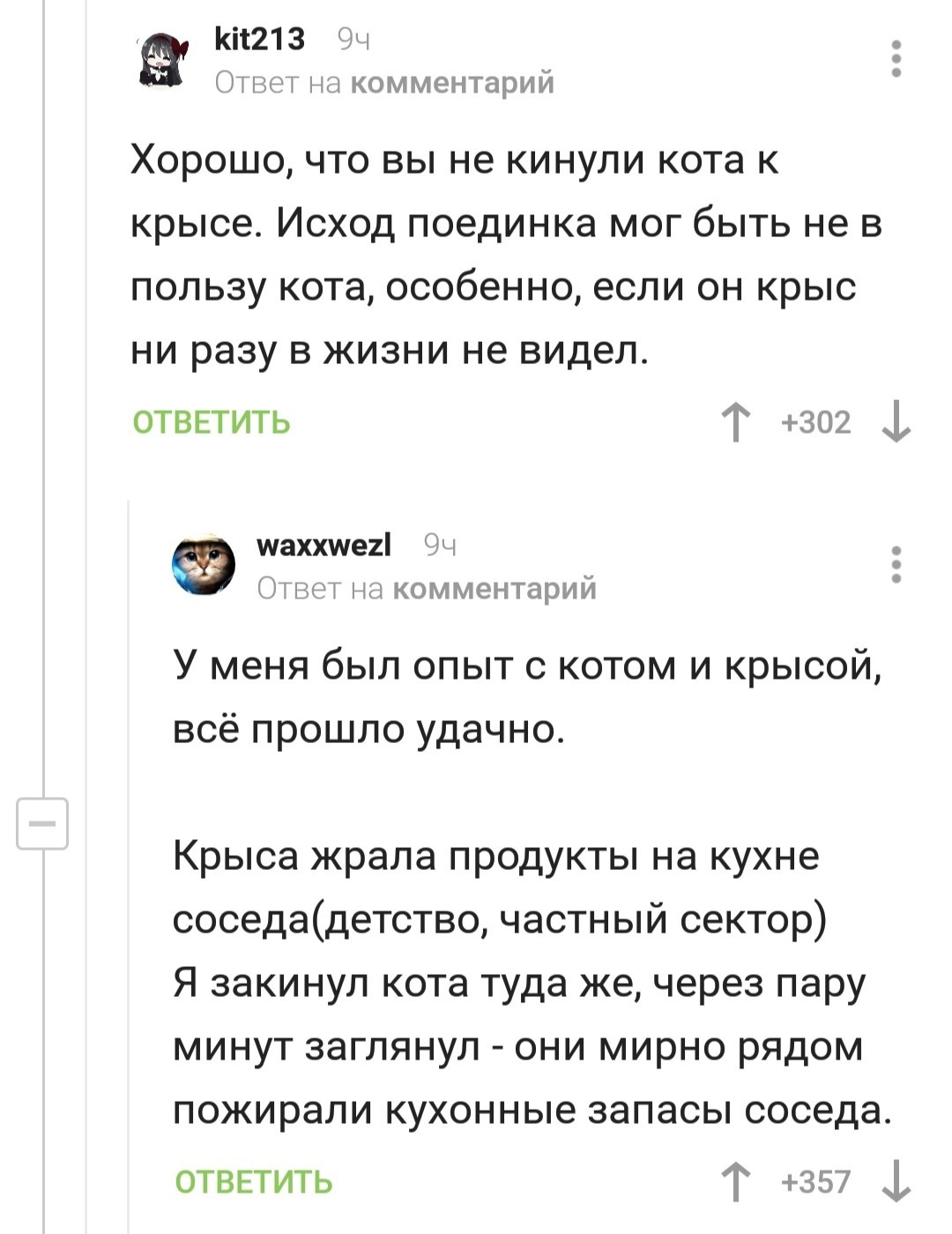Click the waxxwezl username
Image resolution: width=952 pixels, height=1234 pixels.
coord(324,545)
